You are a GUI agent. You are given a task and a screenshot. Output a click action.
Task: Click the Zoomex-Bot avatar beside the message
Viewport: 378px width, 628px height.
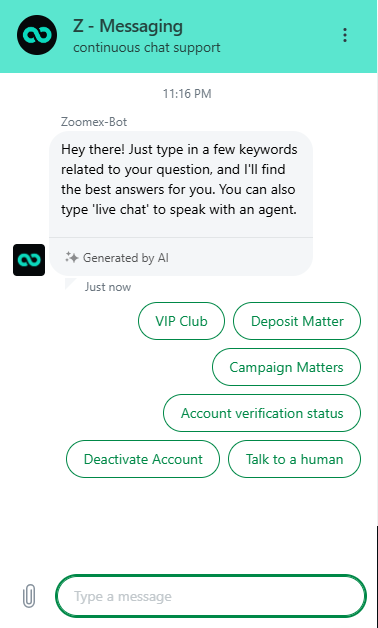click(x=29, y=260)
